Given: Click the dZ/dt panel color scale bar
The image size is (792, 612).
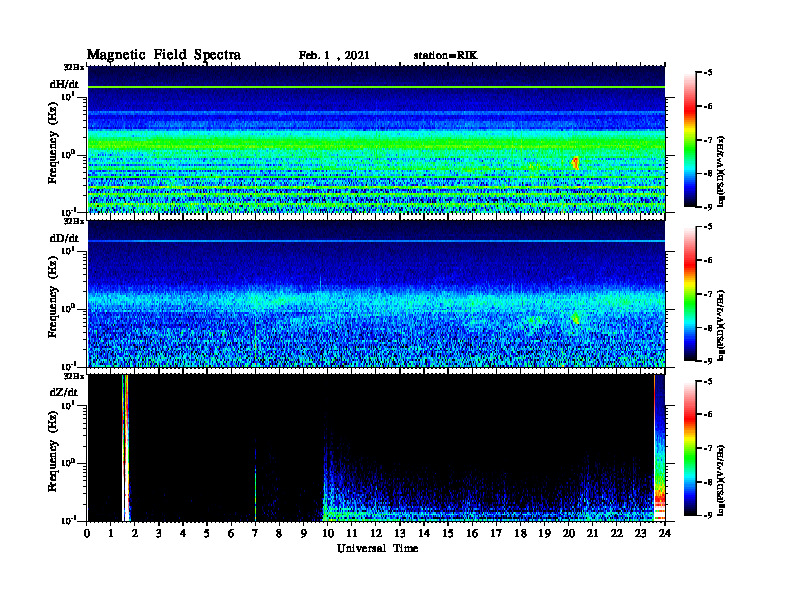Looking at the screenshot, I should click(x=690, y=448).
